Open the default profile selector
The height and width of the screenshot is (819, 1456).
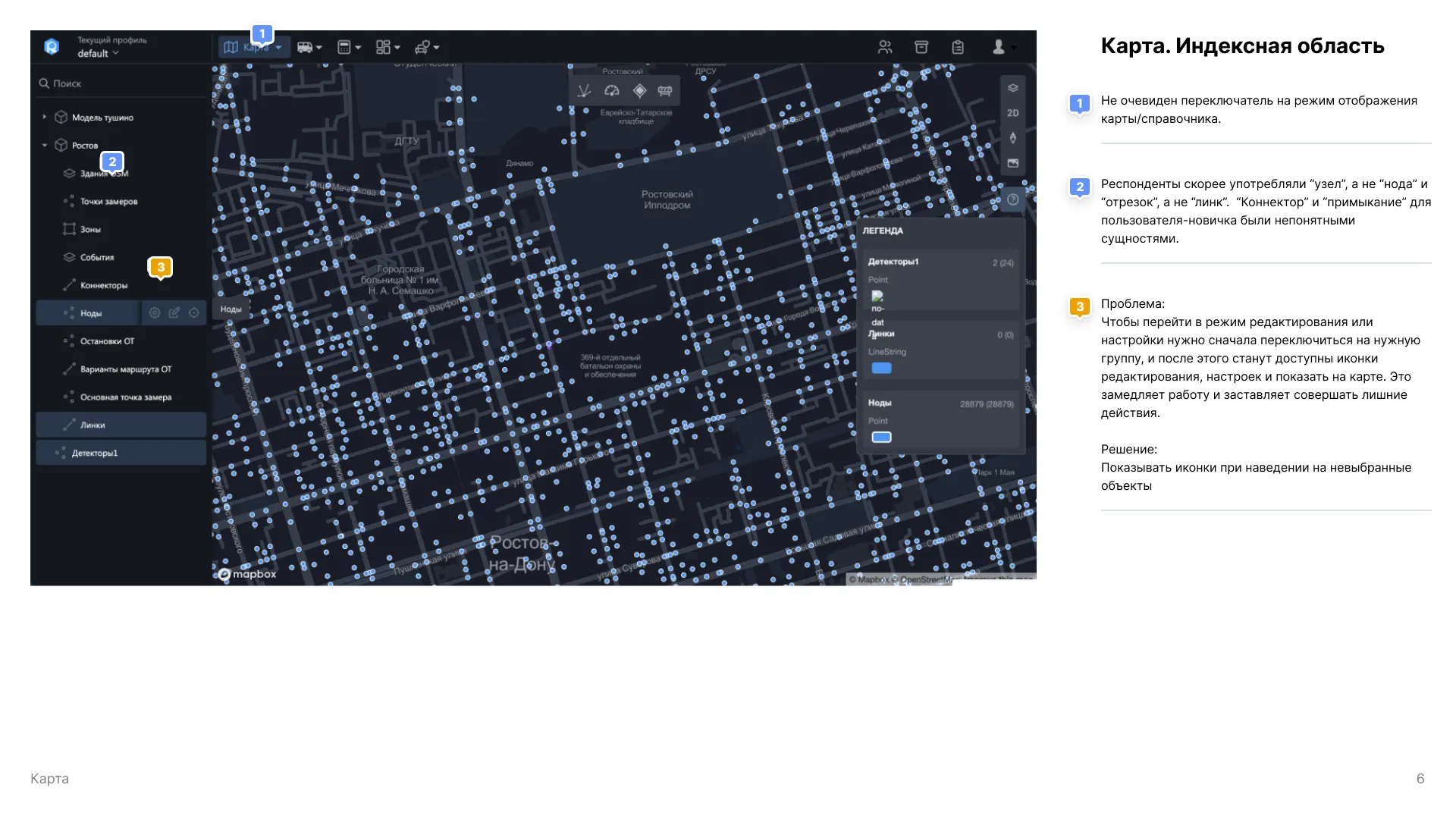click(x=98, y=53)
